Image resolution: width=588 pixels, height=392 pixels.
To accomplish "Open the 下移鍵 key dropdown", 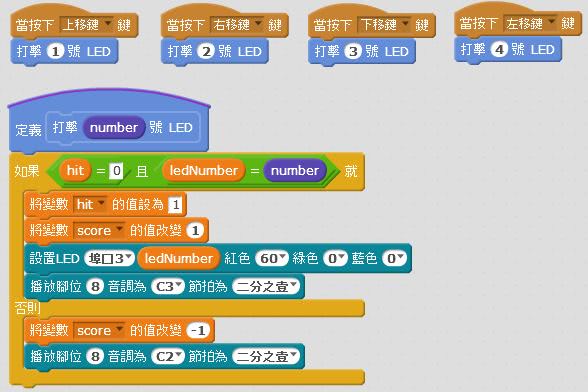I will [384, 25].
